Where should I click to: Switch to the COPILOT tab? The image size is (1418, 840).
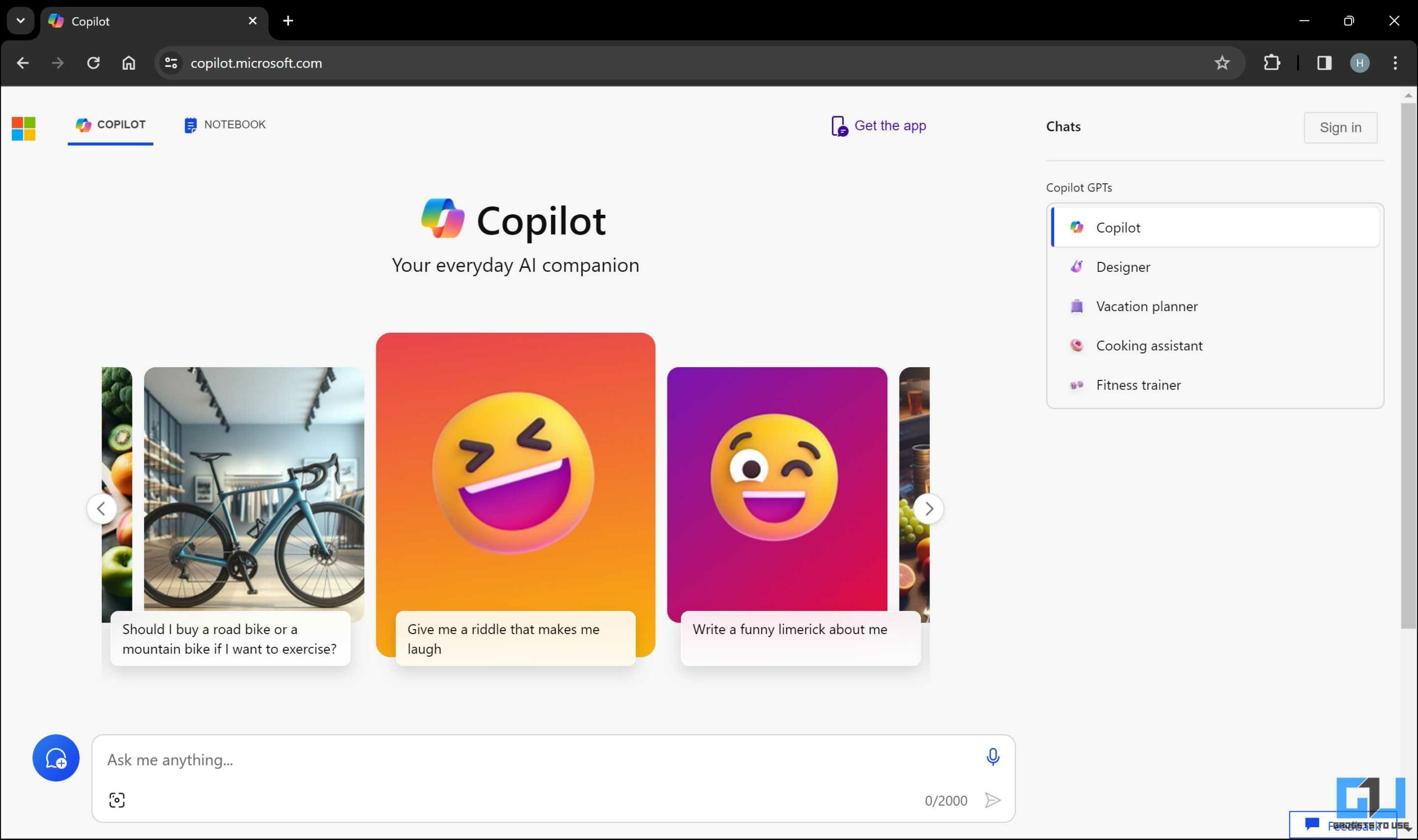[x=110, y=125]
